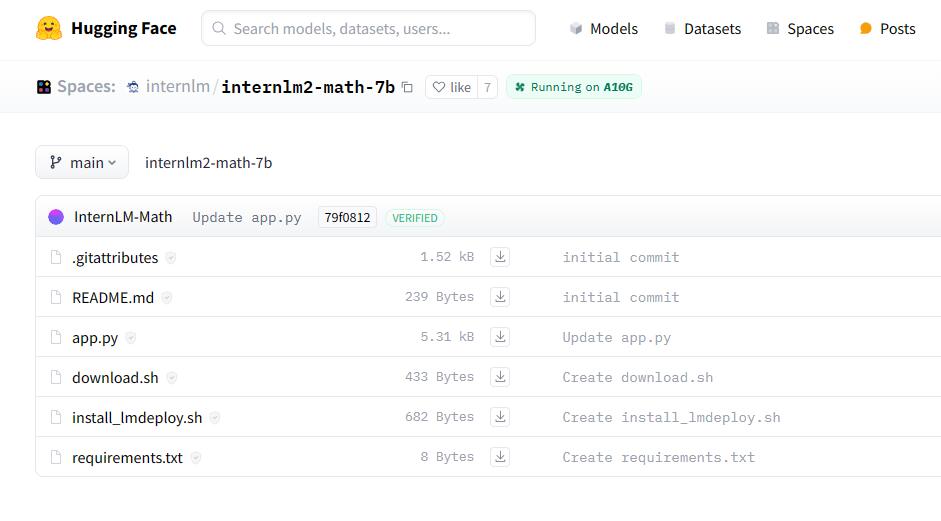This screenshot has height=521, width=941.
Task: Open the README.md file
Action: click(113, 298)
